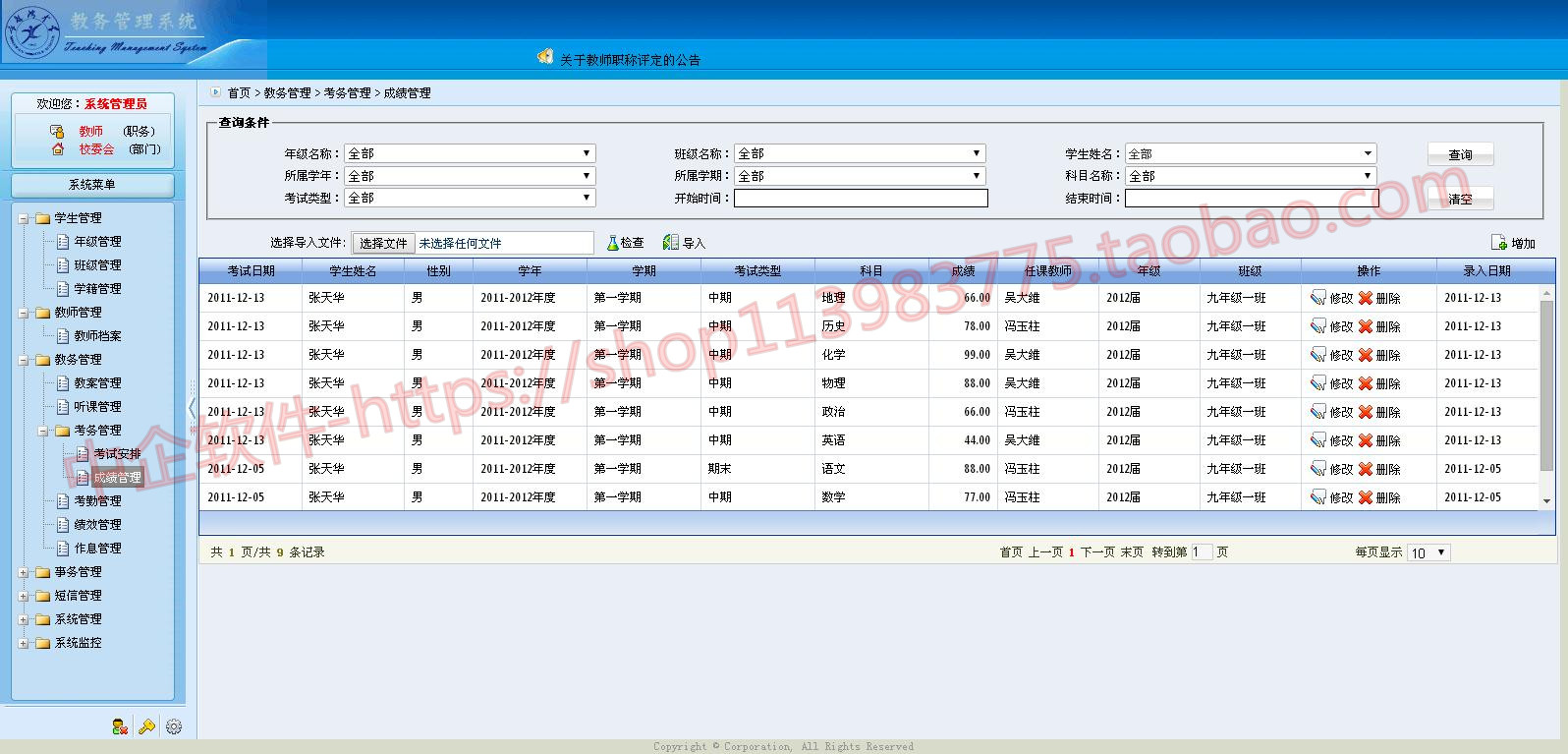Click the announcement speaker icon

pos(545,57)
